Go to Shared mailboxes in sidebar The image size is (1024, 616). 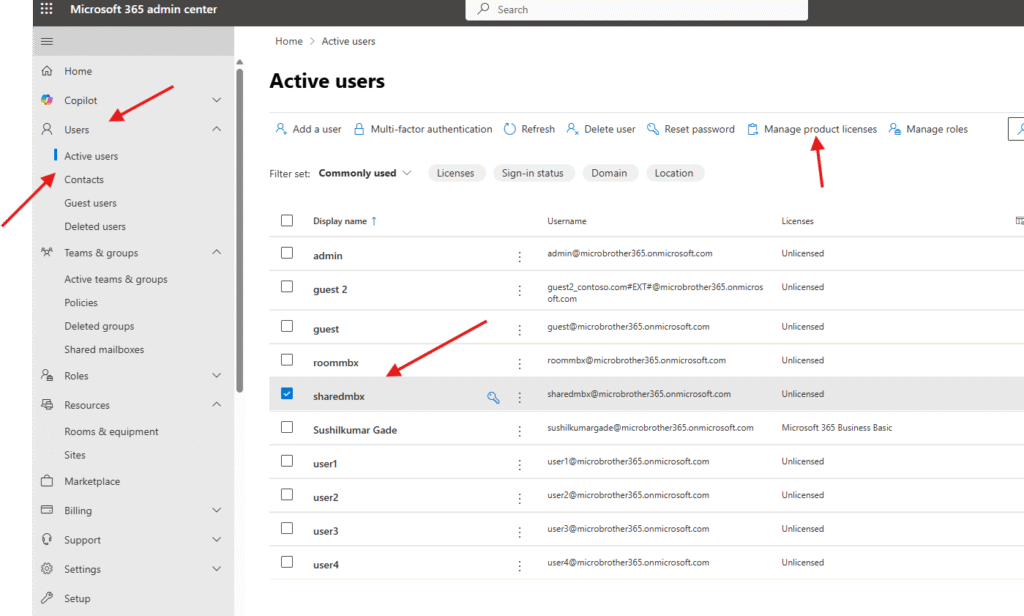pos(104,350)
